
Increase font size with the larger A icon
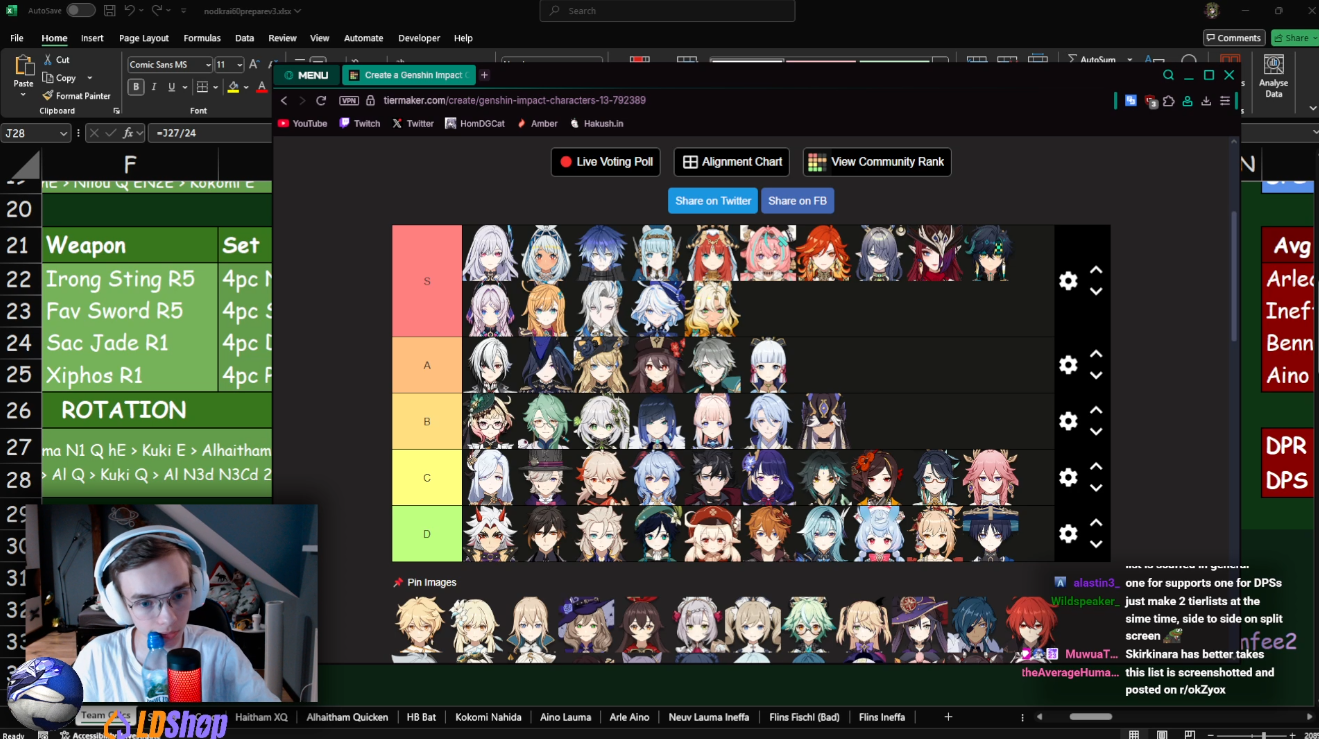(255, 64)
